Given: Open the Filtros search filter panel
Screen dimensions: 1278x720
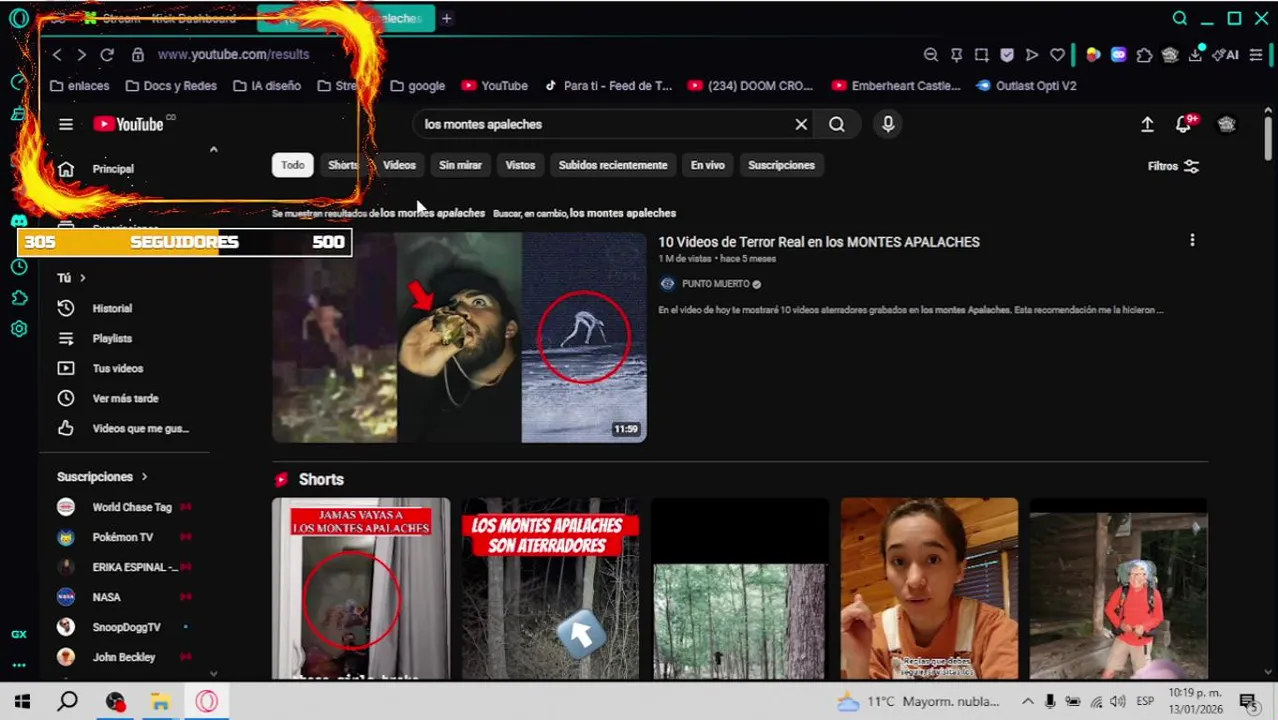Looking at the screenshot, I should coord(1173,166).
